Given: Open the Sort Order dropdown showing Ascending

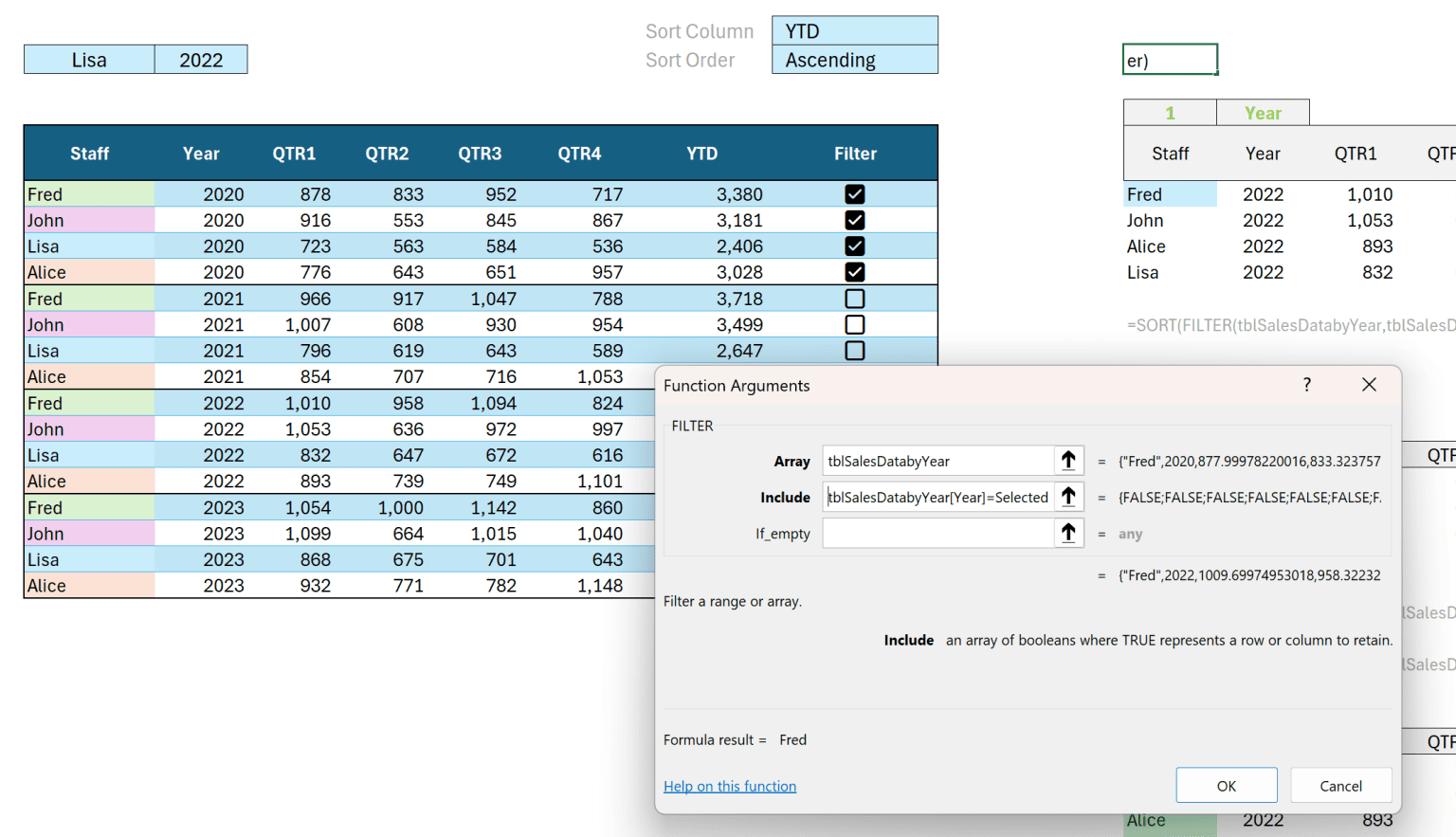Looking at the screenshot, I should pyautogui.click(x=854, y=60).
